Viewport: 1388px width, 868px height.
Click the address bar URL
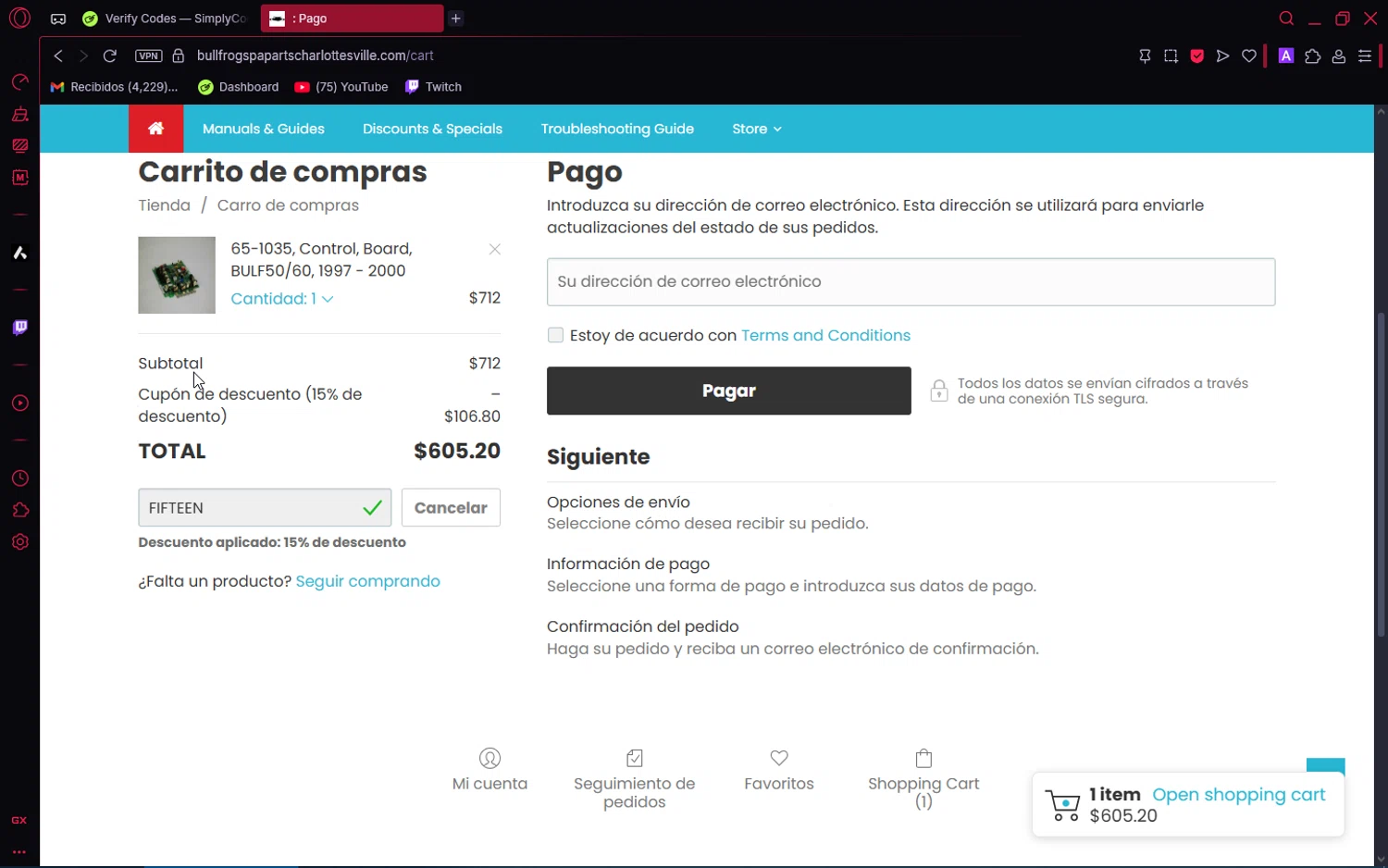click(x=316, y=56)
